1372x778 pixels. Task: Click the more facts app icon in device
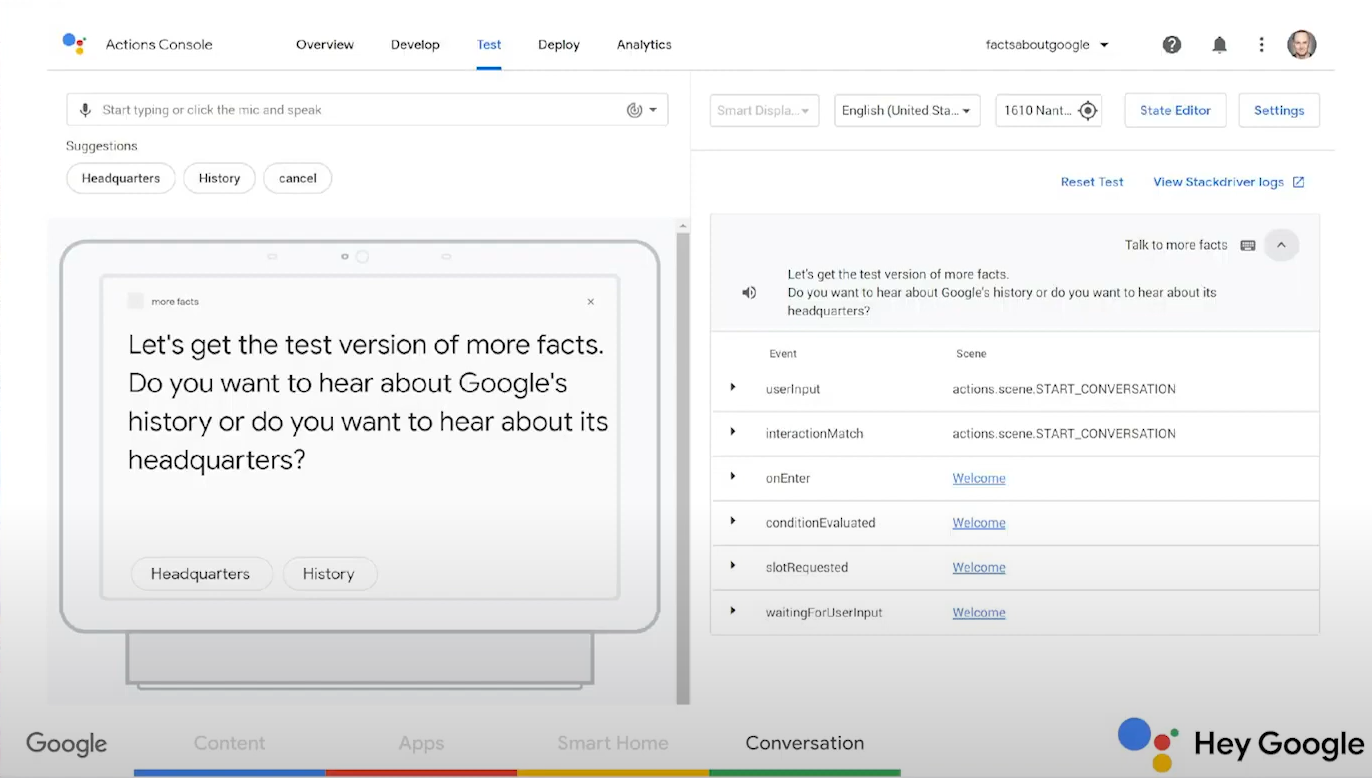click(136, 301)
